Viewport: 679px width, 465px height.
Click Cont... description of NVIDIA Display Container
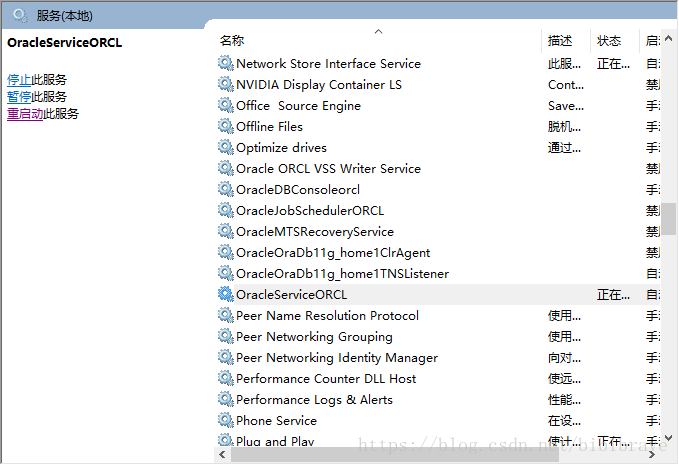tap(566, 85)
